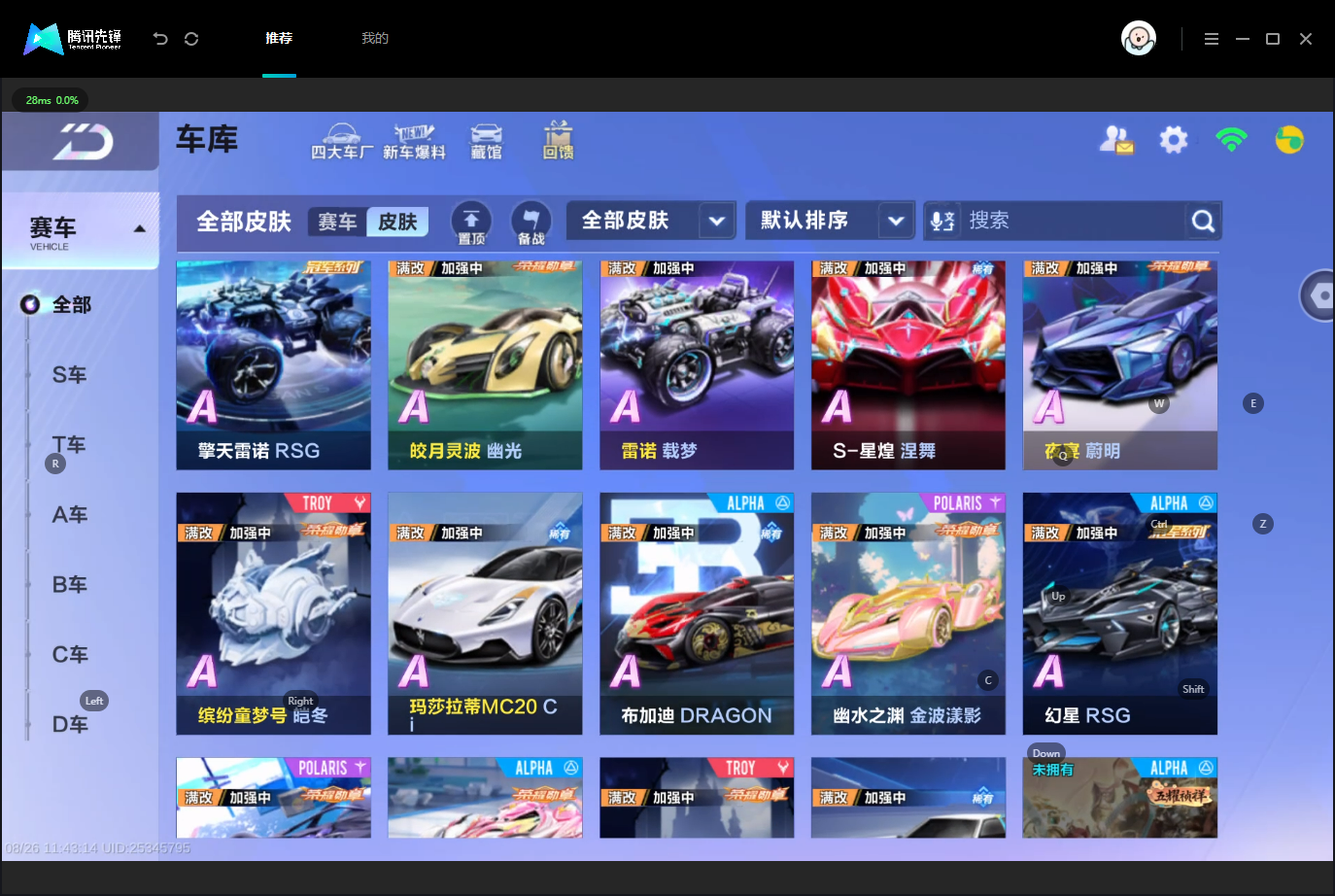Select the 雷诺 载梦 car card
Screen dimensions: 1335x896
[x=698, y=365]
